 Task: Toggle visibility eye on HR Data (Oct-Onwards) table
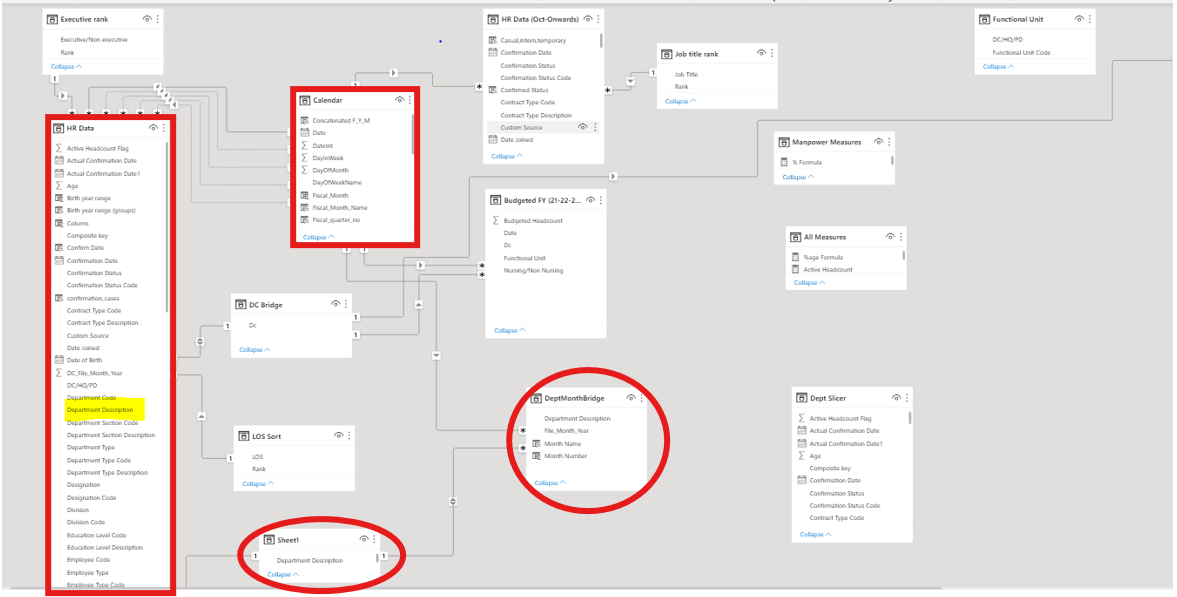pyautogui.click(x=588, y=19)
